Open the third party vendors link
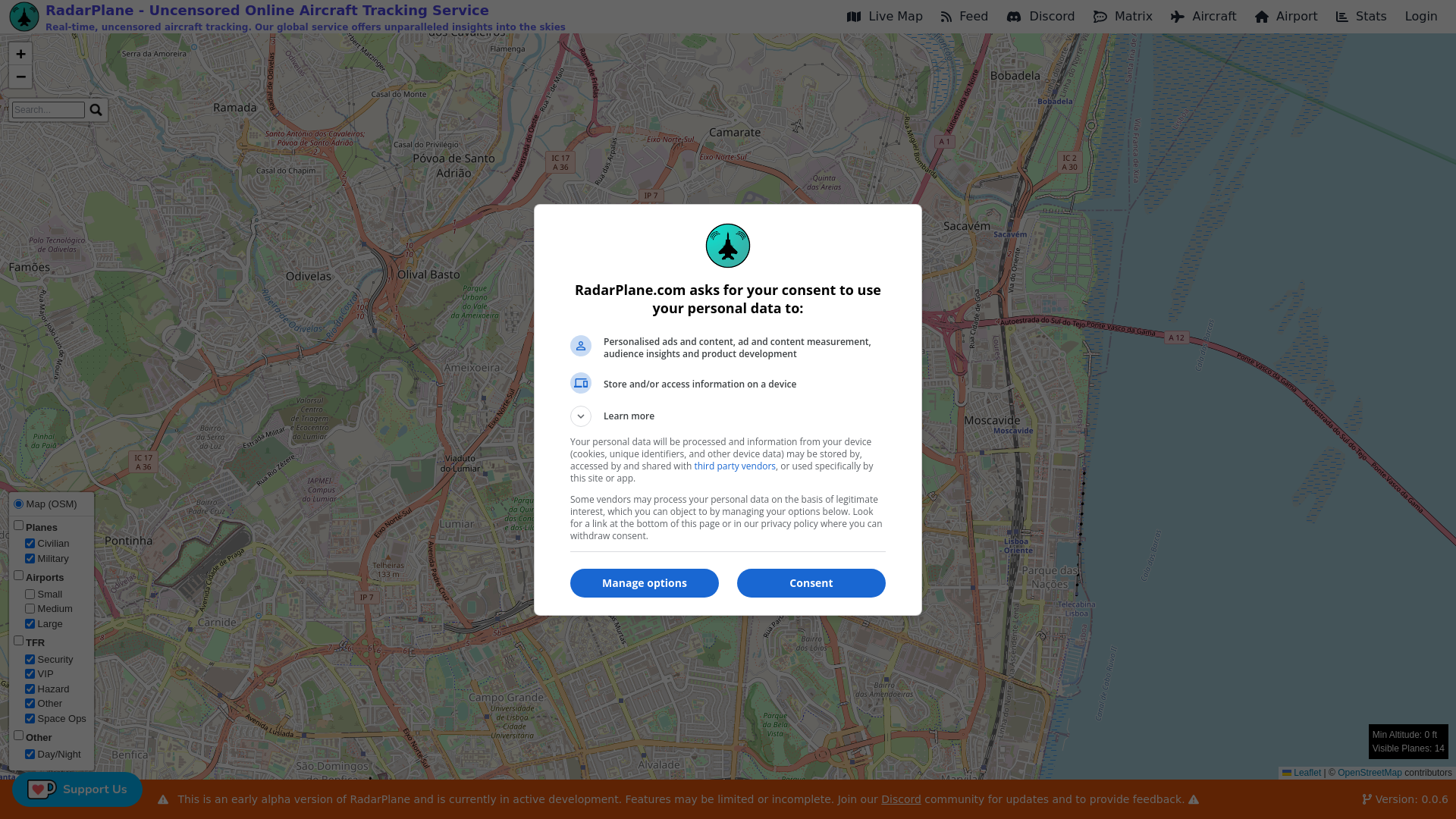Image resolution: width=1456 pixels, height=819 pixels. [734, 466]
